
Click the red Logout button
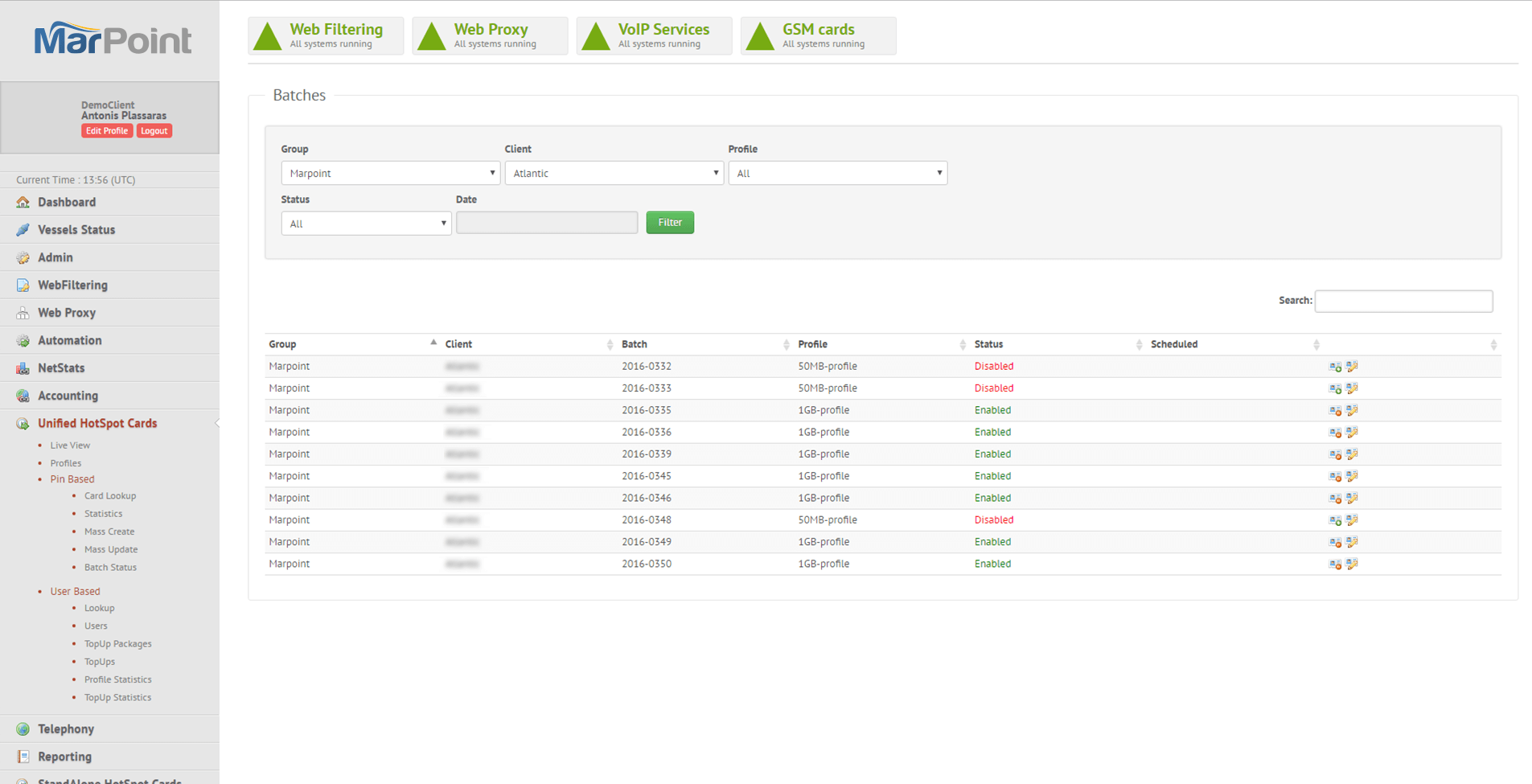[154, 131]
